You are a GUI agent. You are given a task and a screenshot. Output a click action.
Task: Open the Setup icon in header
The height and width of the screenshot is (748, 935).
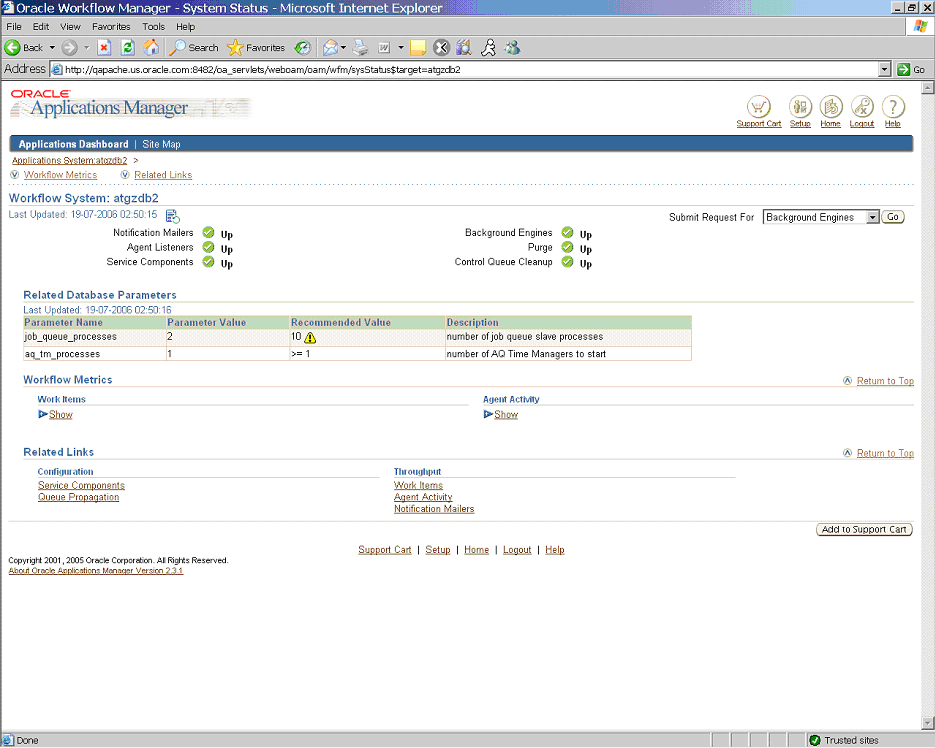(x=800, y=107)
